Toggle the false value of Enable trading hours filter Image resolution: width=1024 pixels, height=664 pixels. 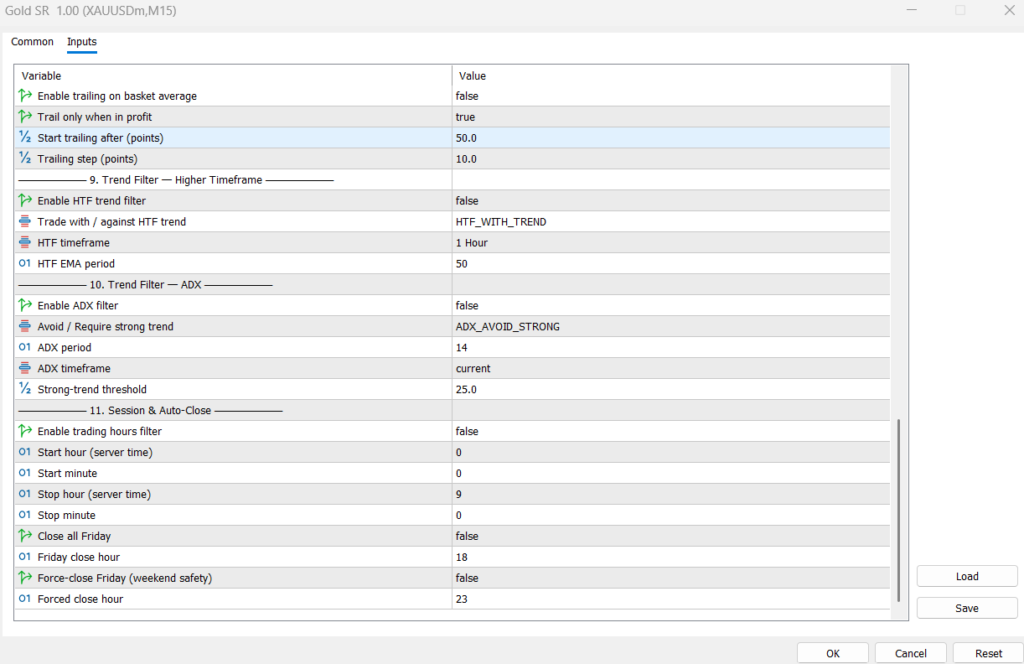pyautogui.click(x=671, y=431)
